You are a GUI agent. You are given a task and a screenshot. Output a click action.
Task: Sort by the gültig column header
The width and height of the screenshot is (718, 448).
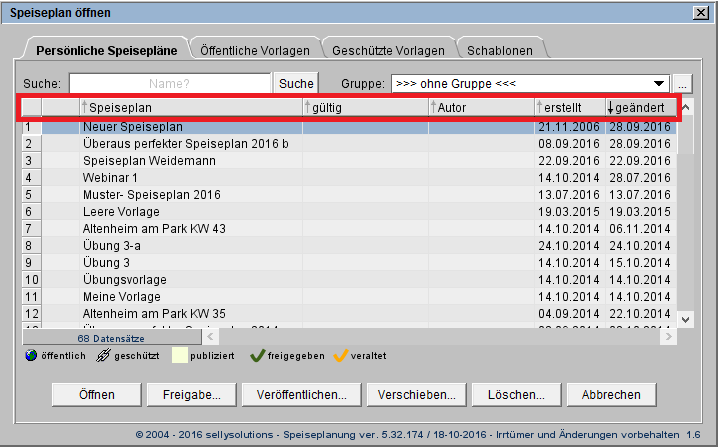[366, 108]
